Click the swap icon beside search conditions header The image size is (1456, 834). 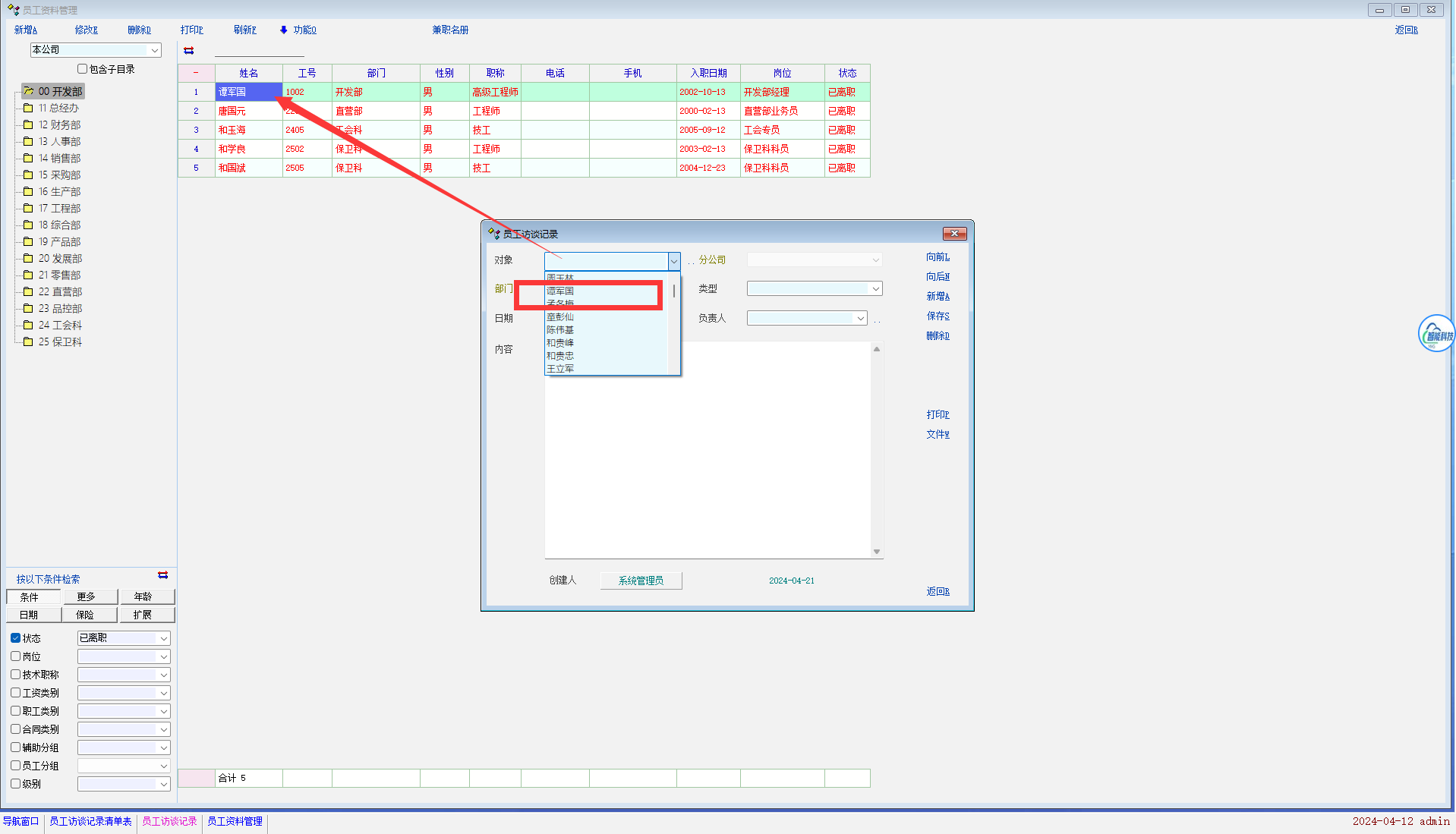(x=162, y=575)
